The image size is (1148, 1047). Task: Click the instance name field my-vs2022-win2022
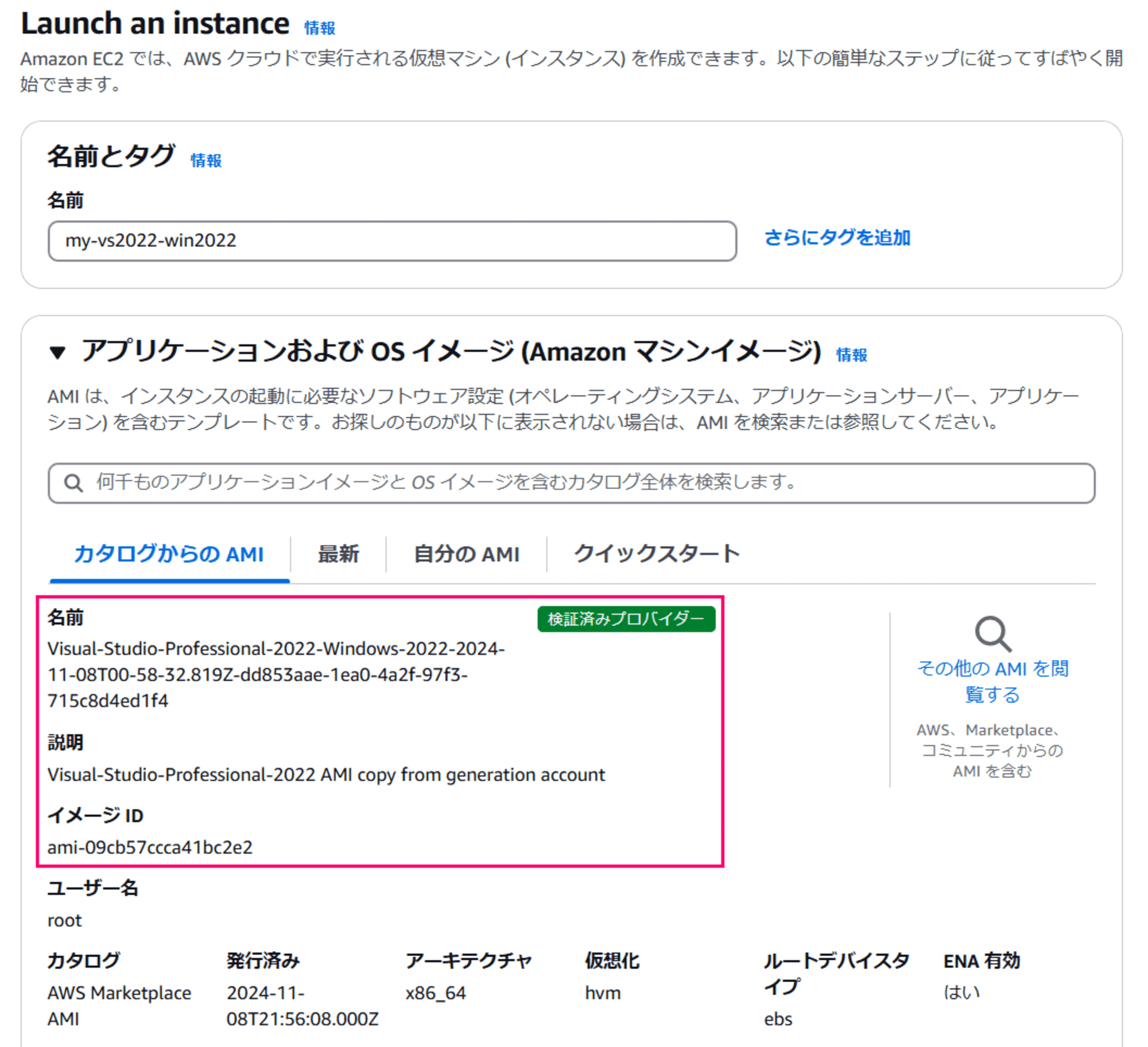(x=392, y=241)
